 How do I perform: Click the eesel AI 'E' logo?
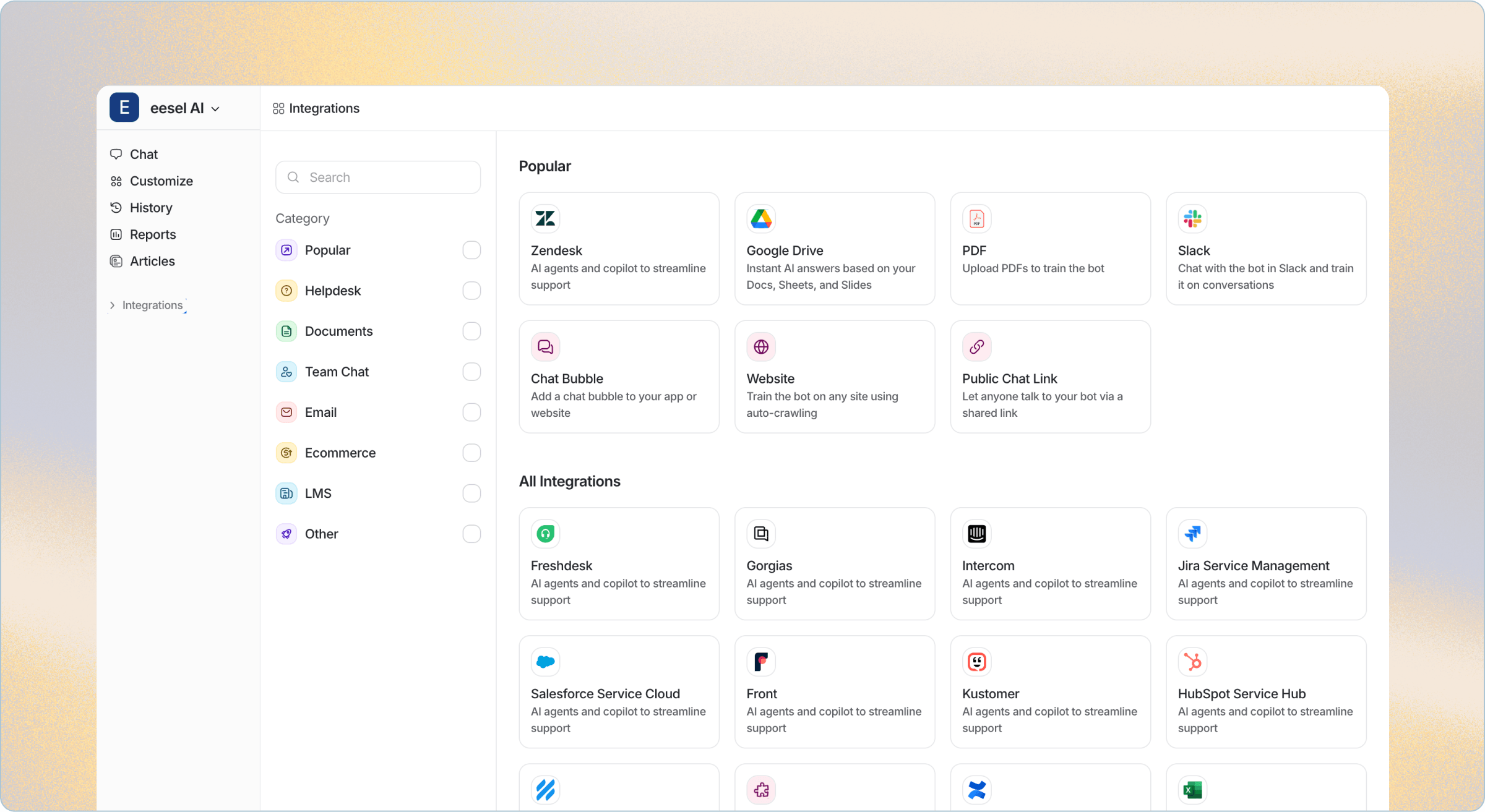tap(124, 108)
